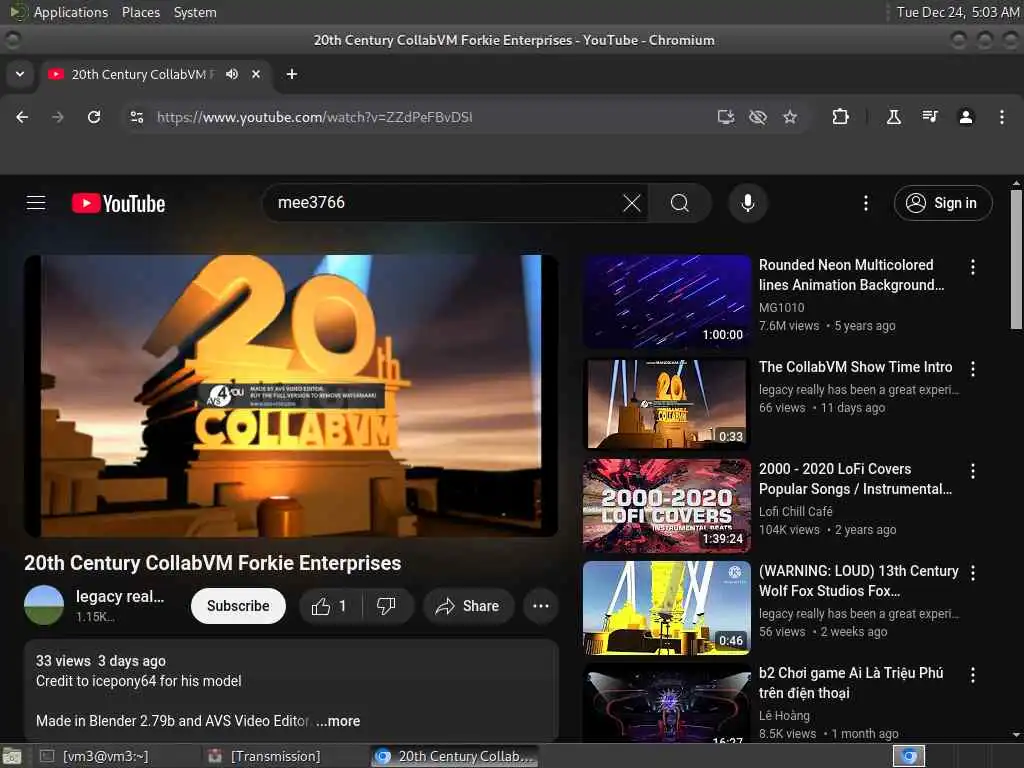The width and height of the screenshot is (1024, 768).
Task: Open the Chromium three-dot menu
Action: pyautogui.click(x=1002, y=117)
